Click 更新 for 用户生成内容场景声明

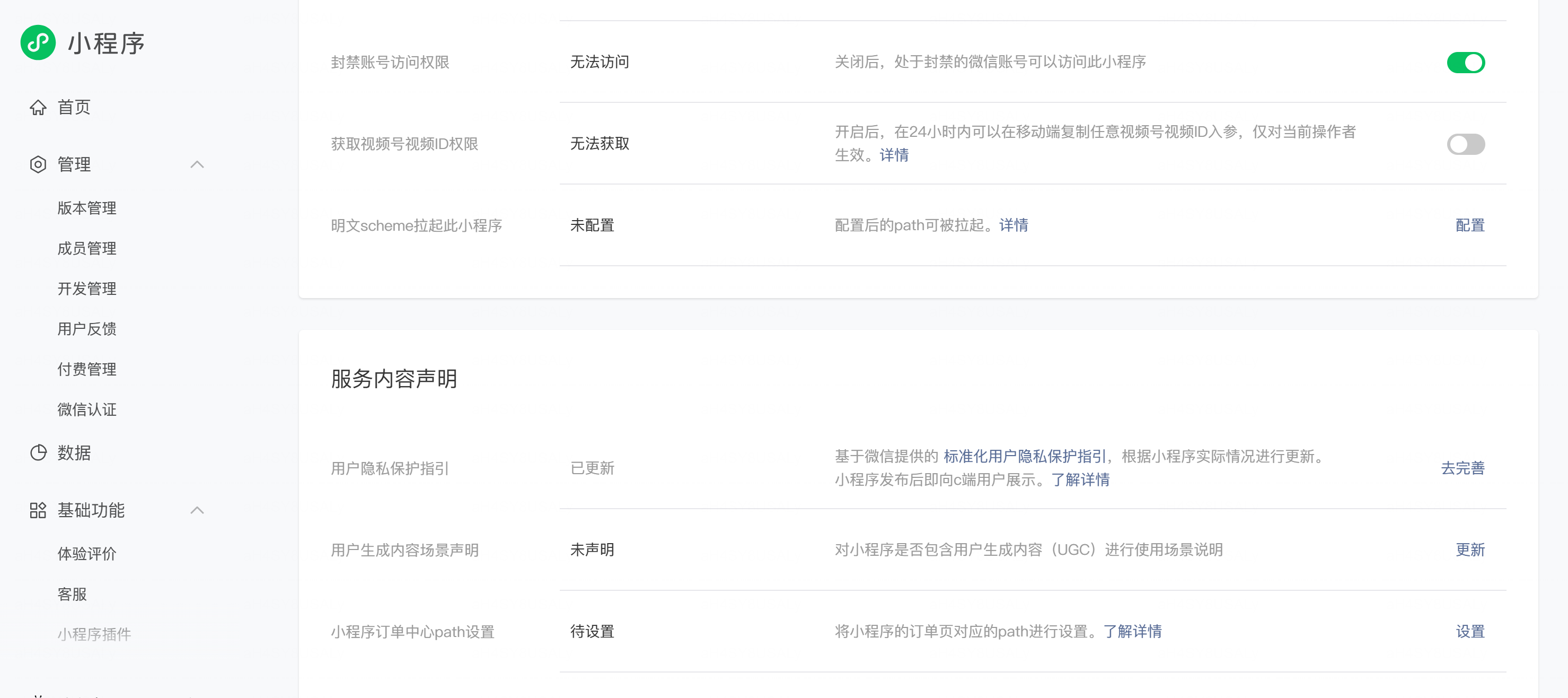click(1469, 549)
